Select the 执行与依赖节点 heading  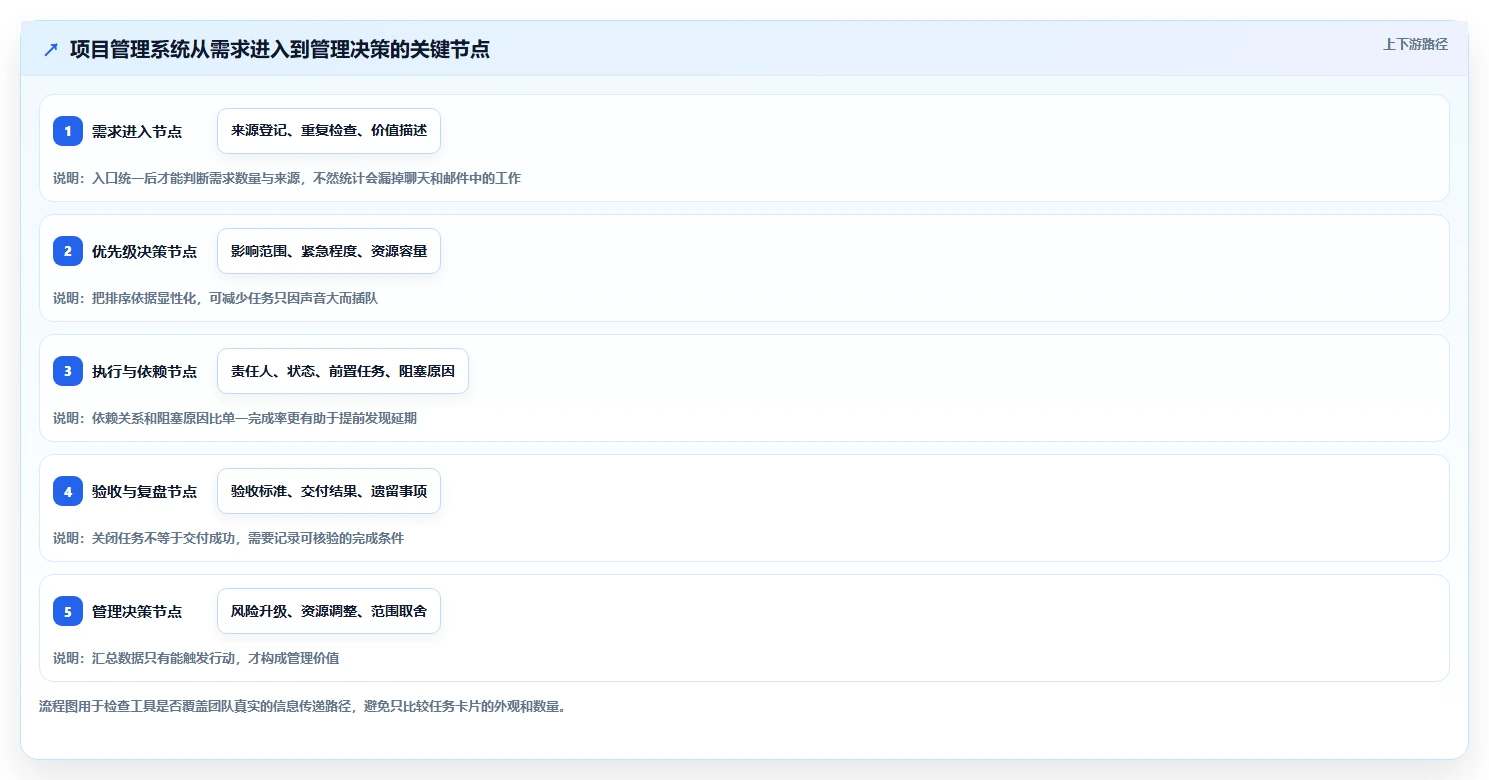pyautogui.click(x=144, y=371)
